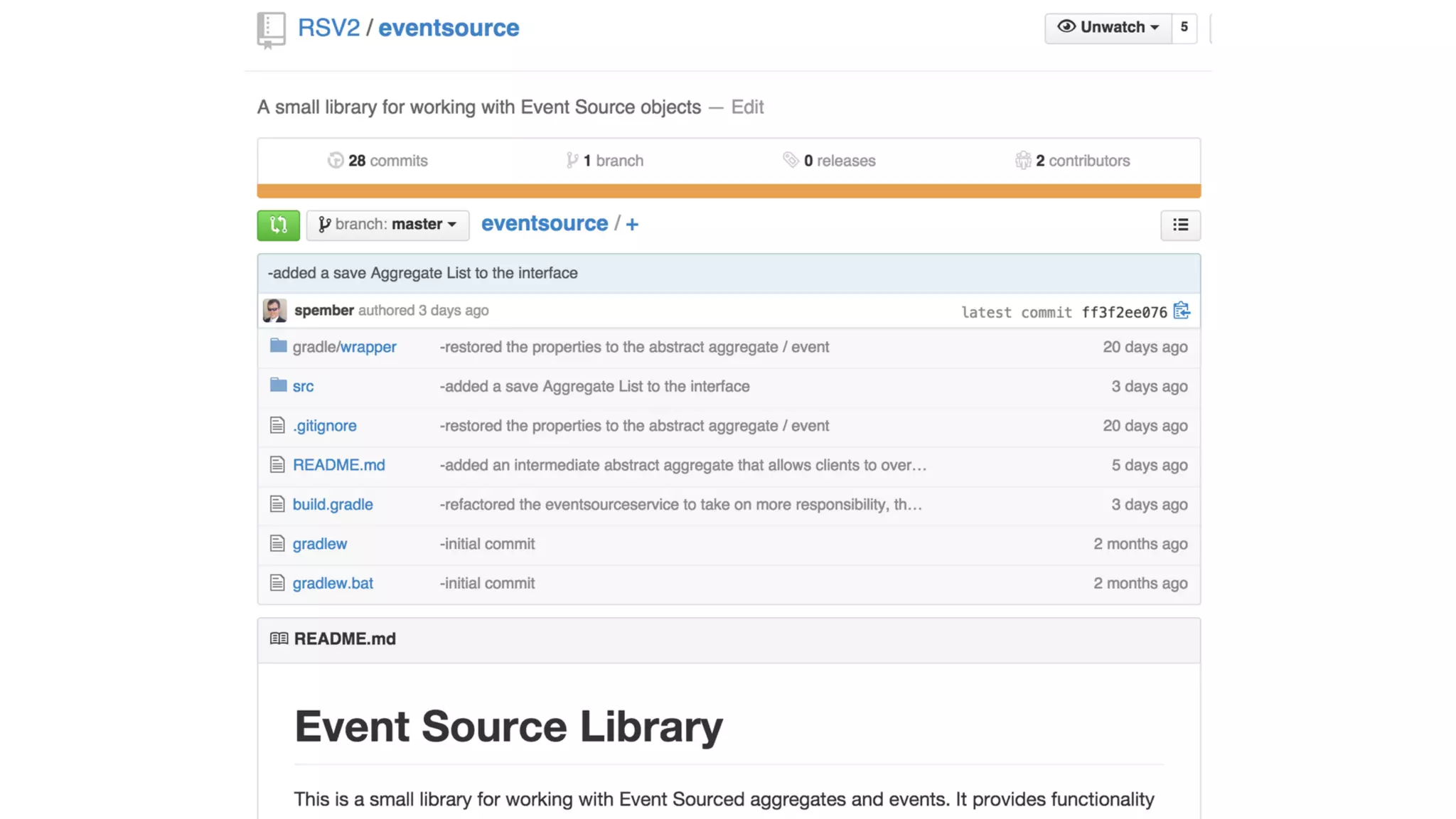Click spember's avatar thumbnail
Screen dimensions: 1456x819
click(x=274, y=311)
